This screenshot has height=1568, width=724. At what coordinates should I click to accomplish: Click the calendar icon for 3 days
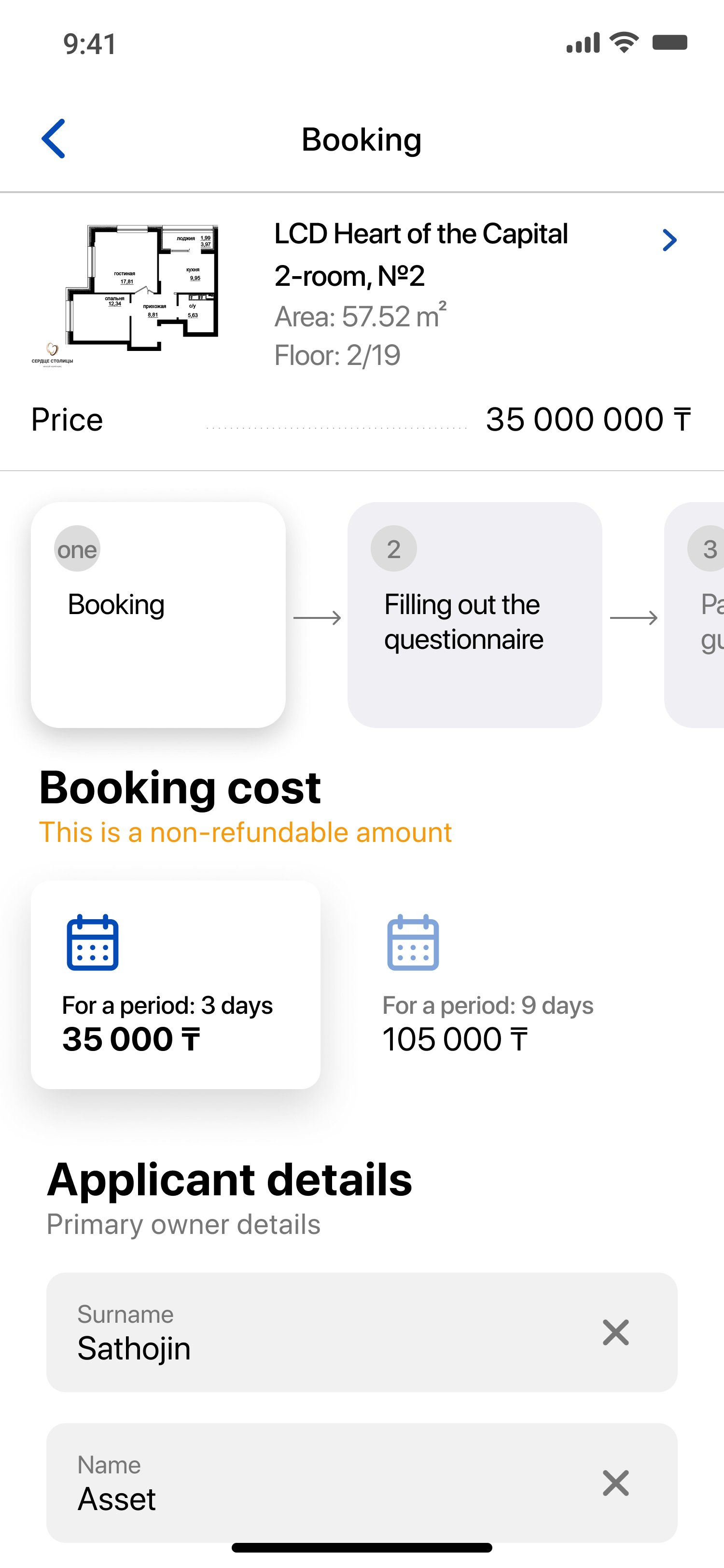click(x=93, y=942)
